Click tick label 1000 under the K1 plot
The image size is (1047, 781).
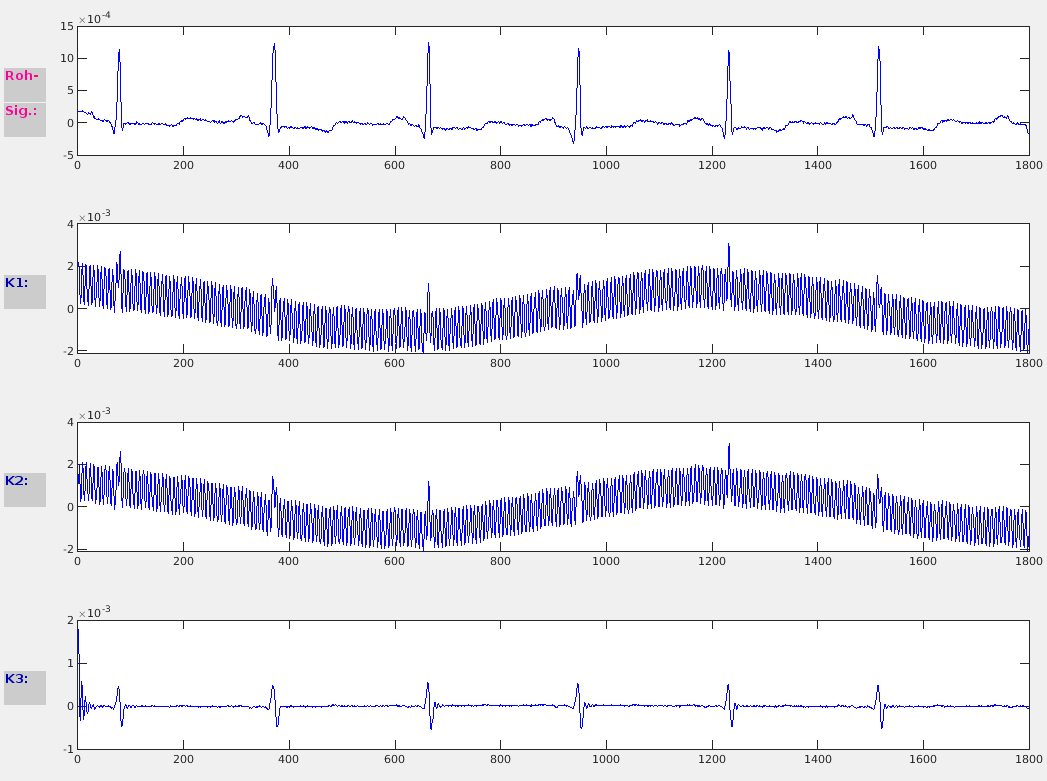(x=606, y=363)
